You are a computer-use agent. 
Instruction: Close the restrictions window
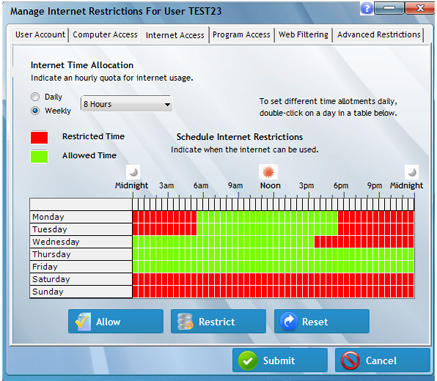[x=420, y=8]
